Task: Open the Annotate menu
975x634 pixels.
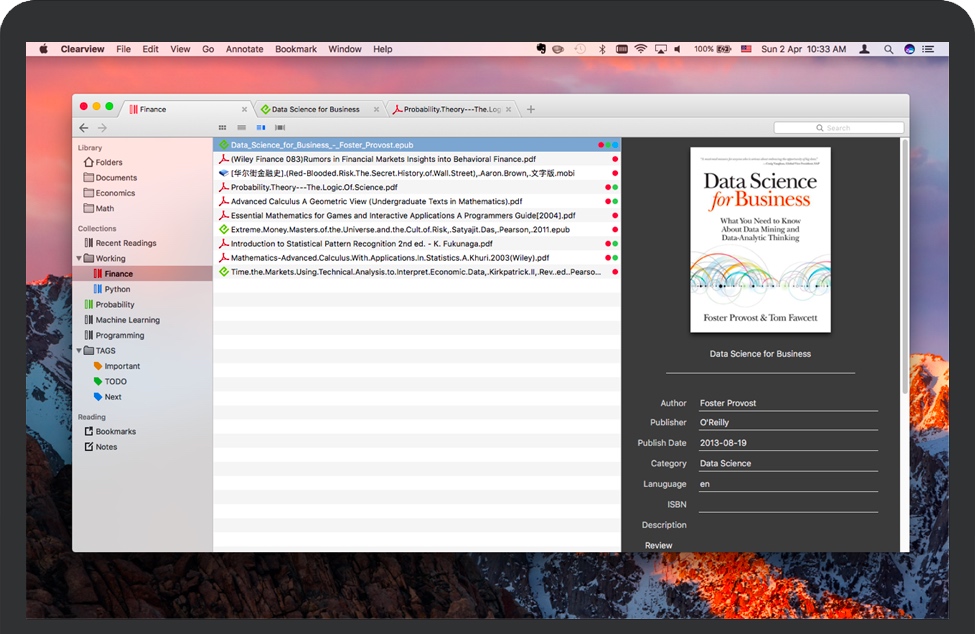Action: click(244, 49)
